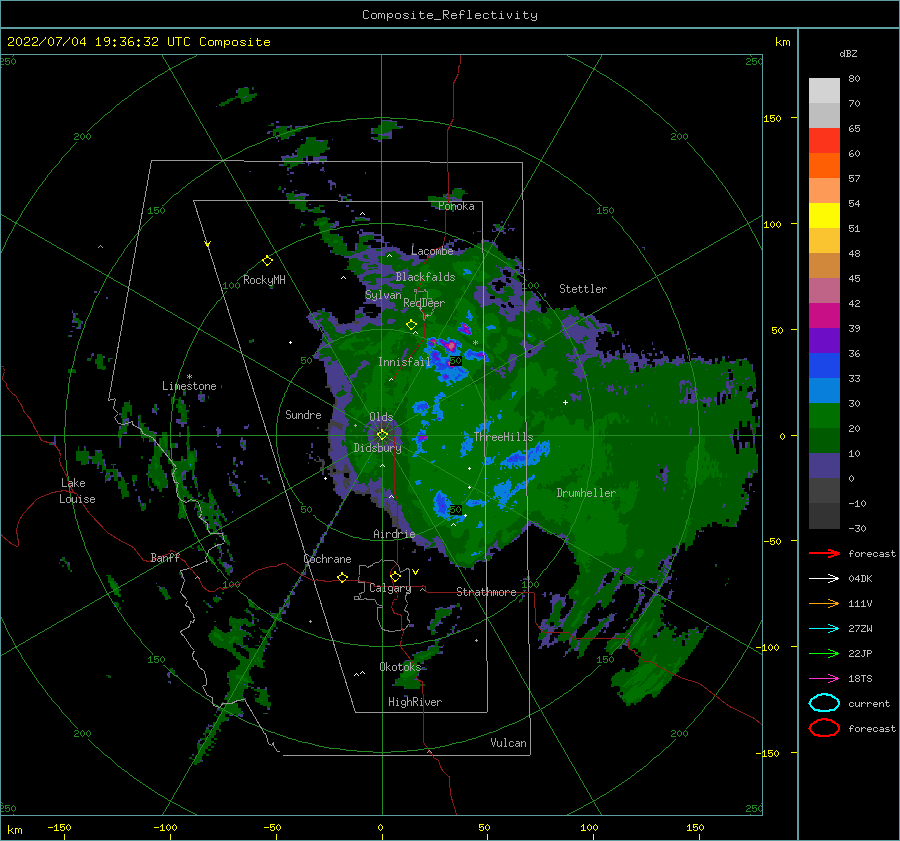This screenshot has width=900, height=841.
Task: Click the purple 36-39 dBZ color swatch
Action: [x=824, y=341]
